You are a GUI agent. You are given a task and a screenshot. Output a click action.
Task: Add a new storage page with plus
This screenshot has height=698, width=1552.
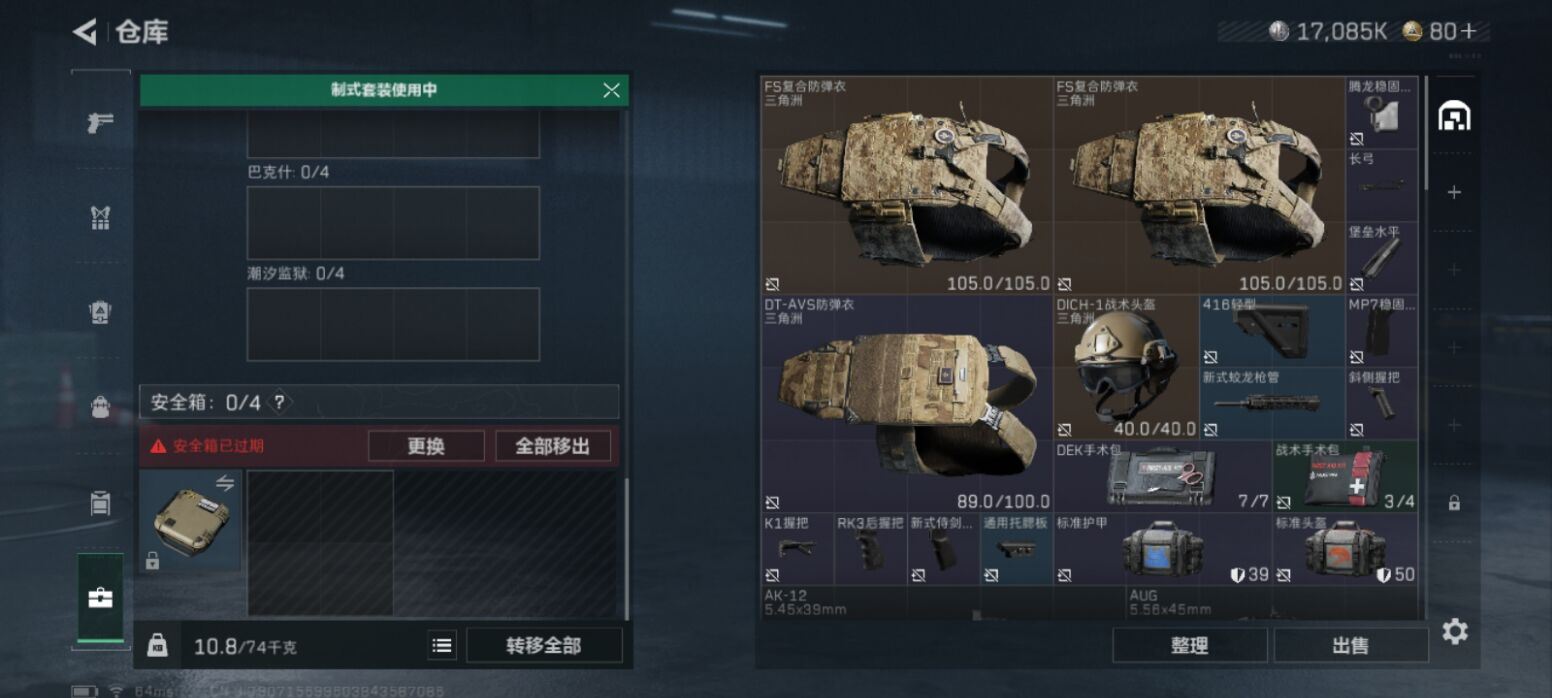[1454, 192]
